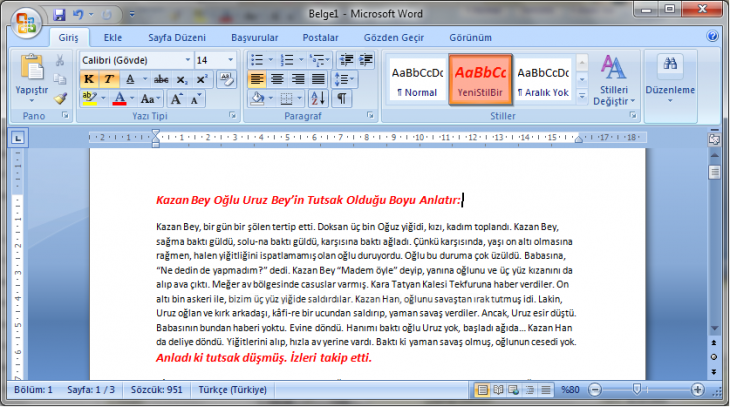Grow font size with large A

pos(176,99)
